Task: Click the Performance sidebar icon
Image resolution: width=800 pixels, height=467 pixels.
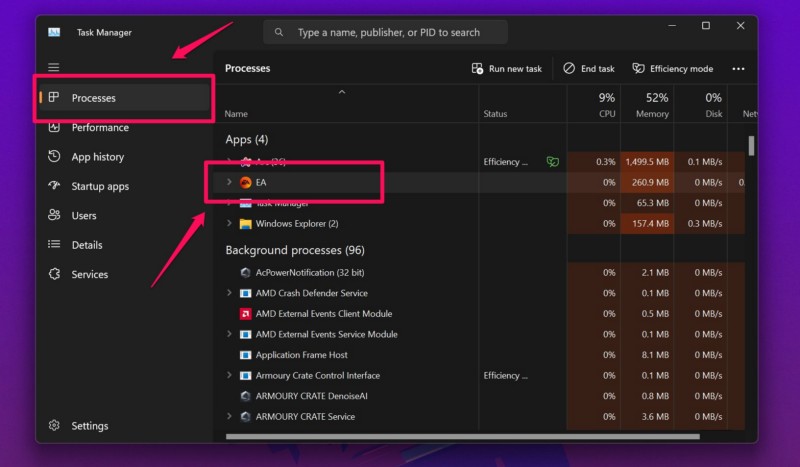Action: pos(54,128)
